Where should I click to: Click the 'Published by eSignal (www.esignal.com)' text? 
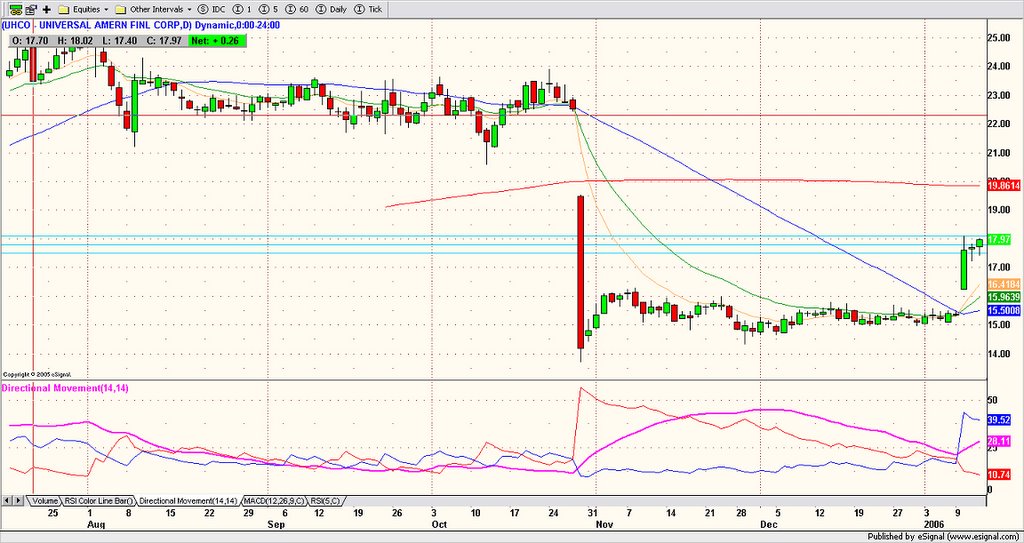click(x=944, y=536)
